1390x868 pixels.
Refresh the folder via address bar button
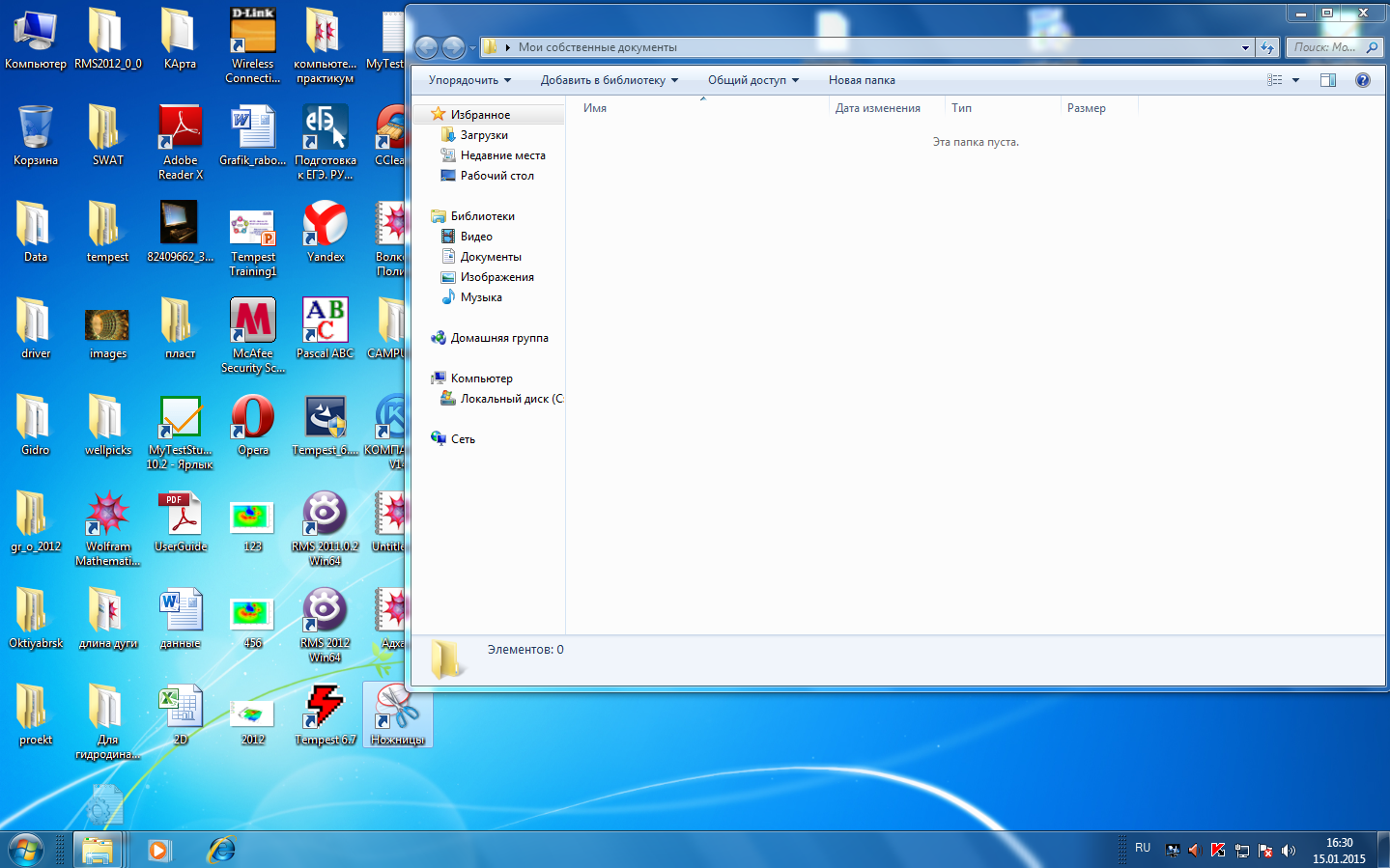click(x=1268, y=47)
